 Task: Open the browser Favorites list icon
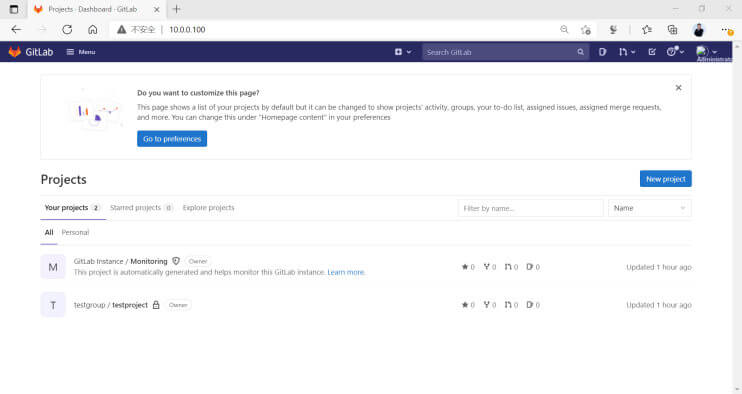[647, 29]
